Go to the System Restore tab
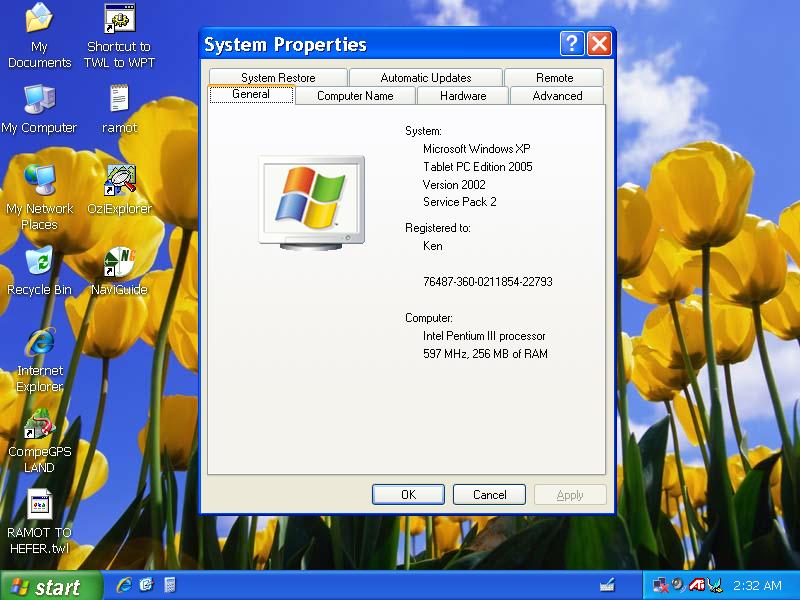 click(x=278, y=78)
